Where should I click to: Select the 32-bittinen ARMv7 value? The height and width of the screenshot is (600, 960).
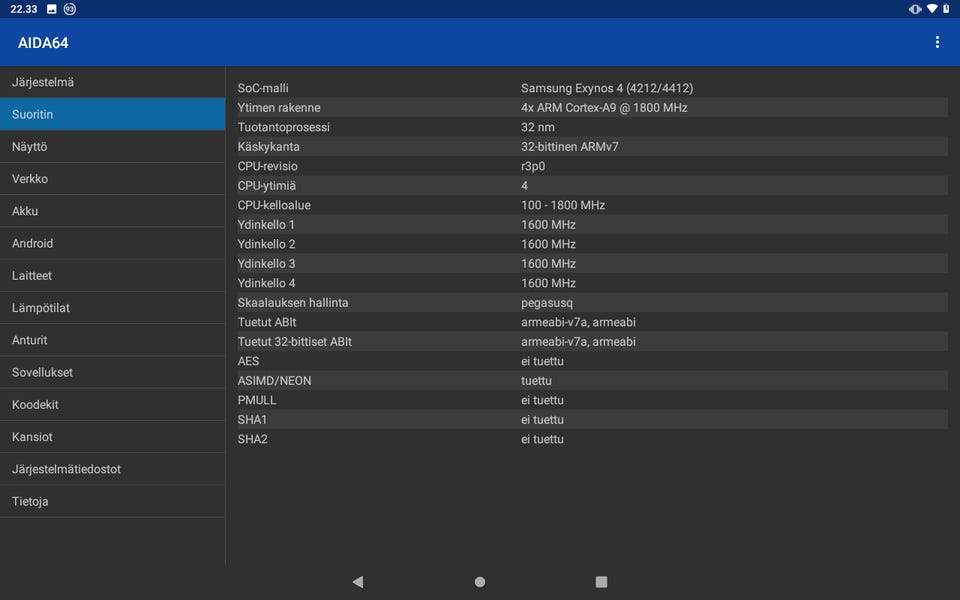[569, 147]
